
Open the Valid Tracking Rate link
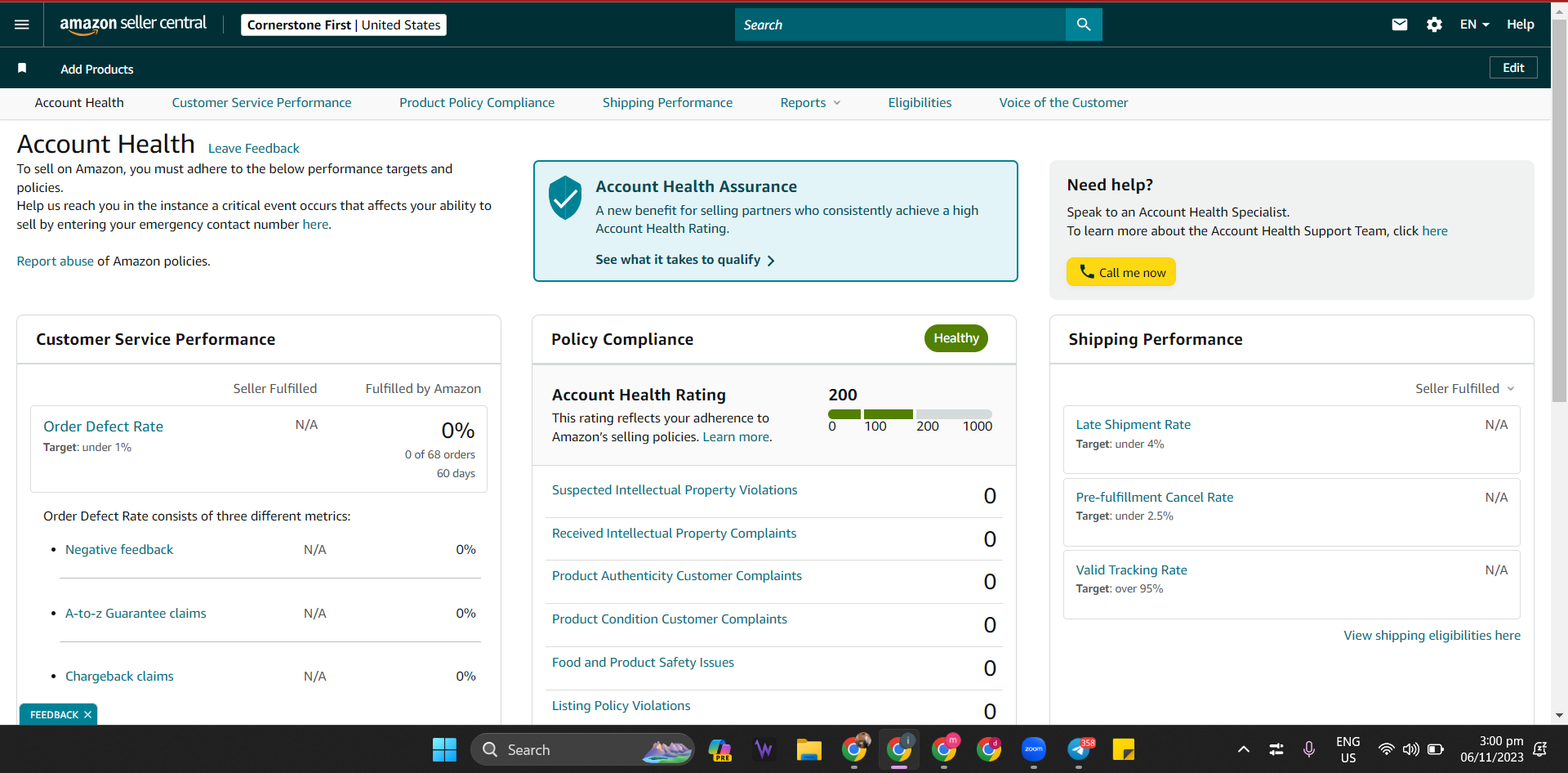(x=1131, y=570)
